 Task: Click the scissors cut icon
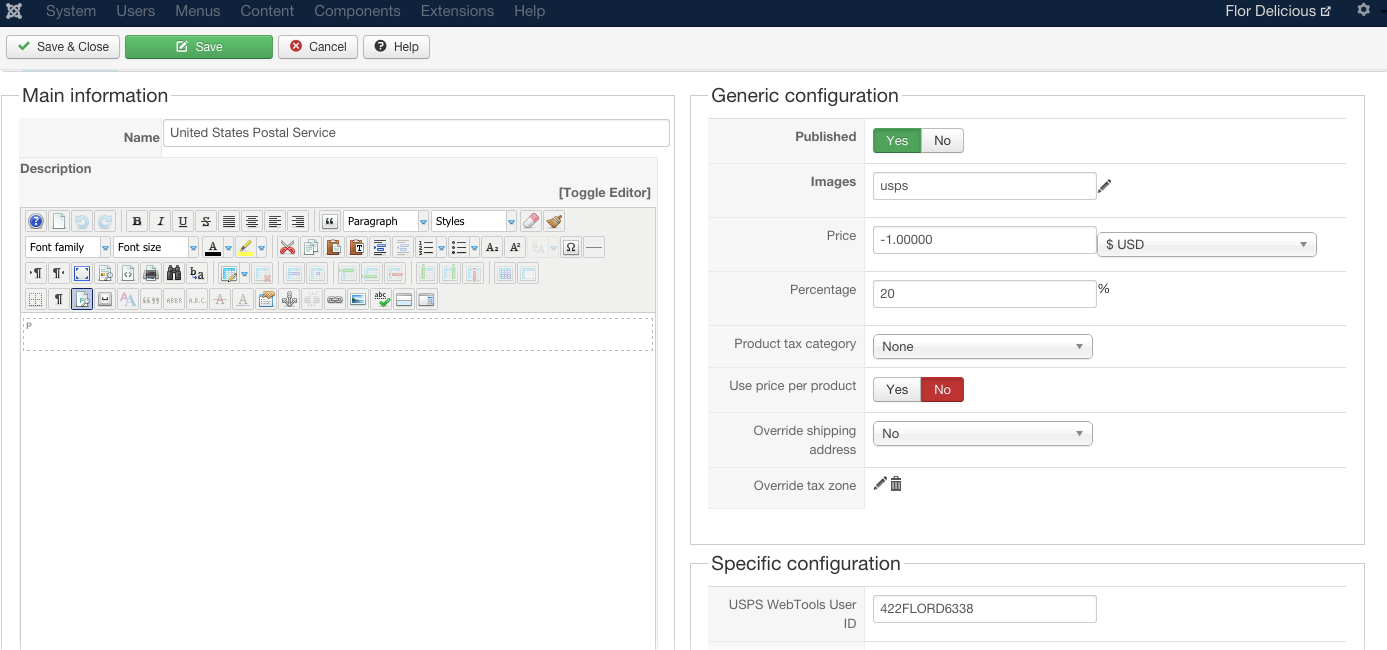pyautogui.click(x=287, y=247)
